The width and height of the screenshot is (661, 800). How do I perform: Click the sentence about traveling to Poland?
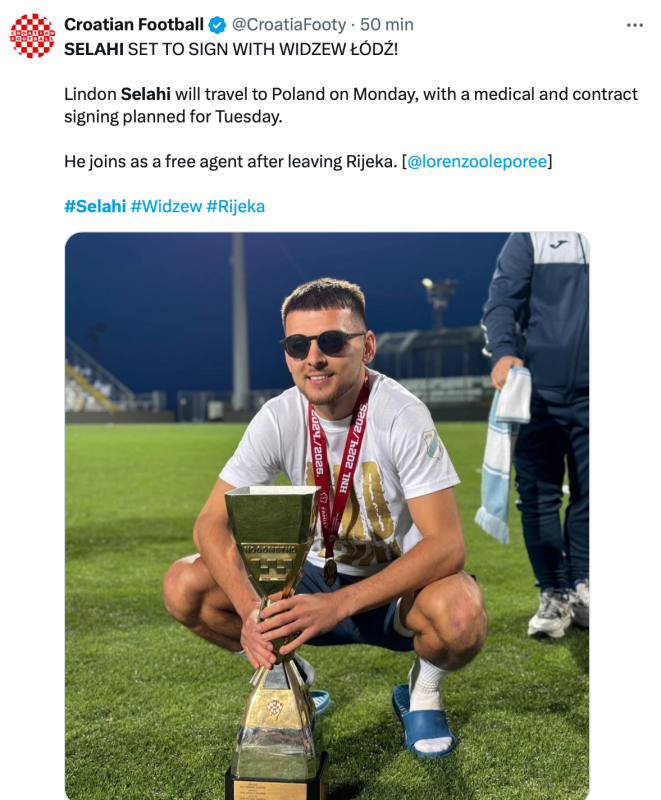click(351, 105)
